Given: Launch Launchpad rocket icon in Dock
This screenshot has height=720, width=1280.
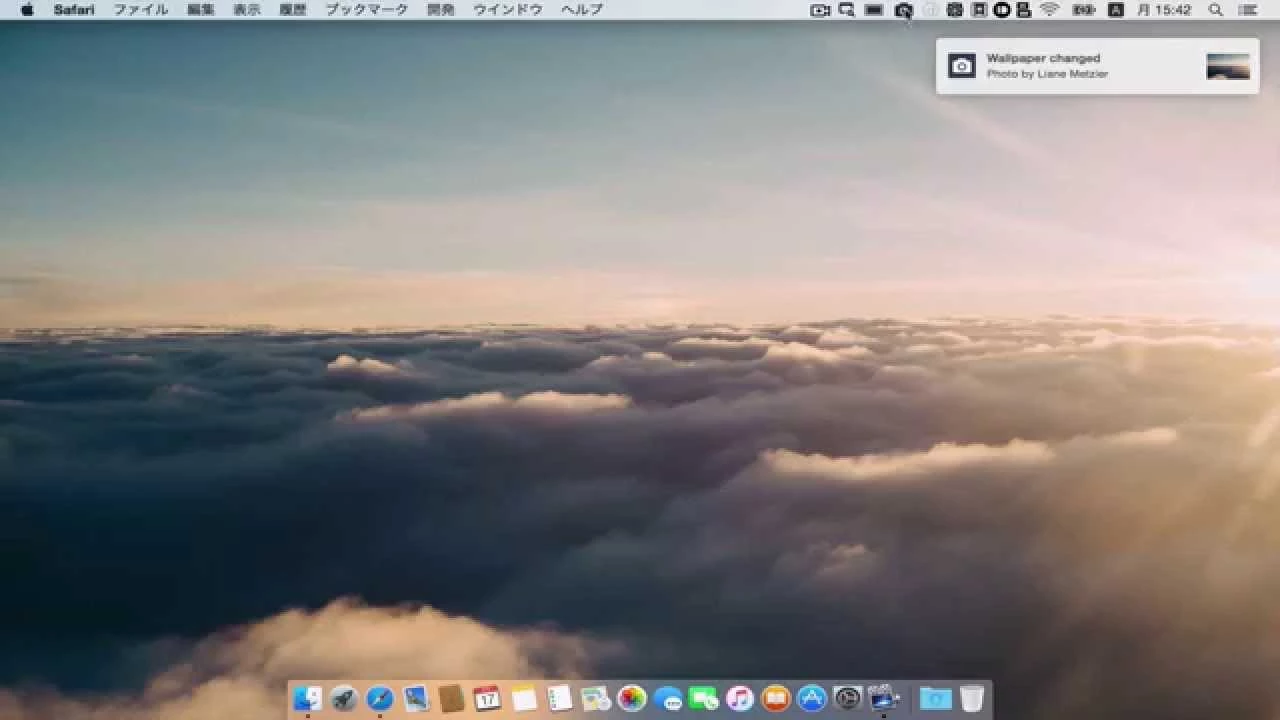Looking at the screenshot, I should tap(343, 698).
